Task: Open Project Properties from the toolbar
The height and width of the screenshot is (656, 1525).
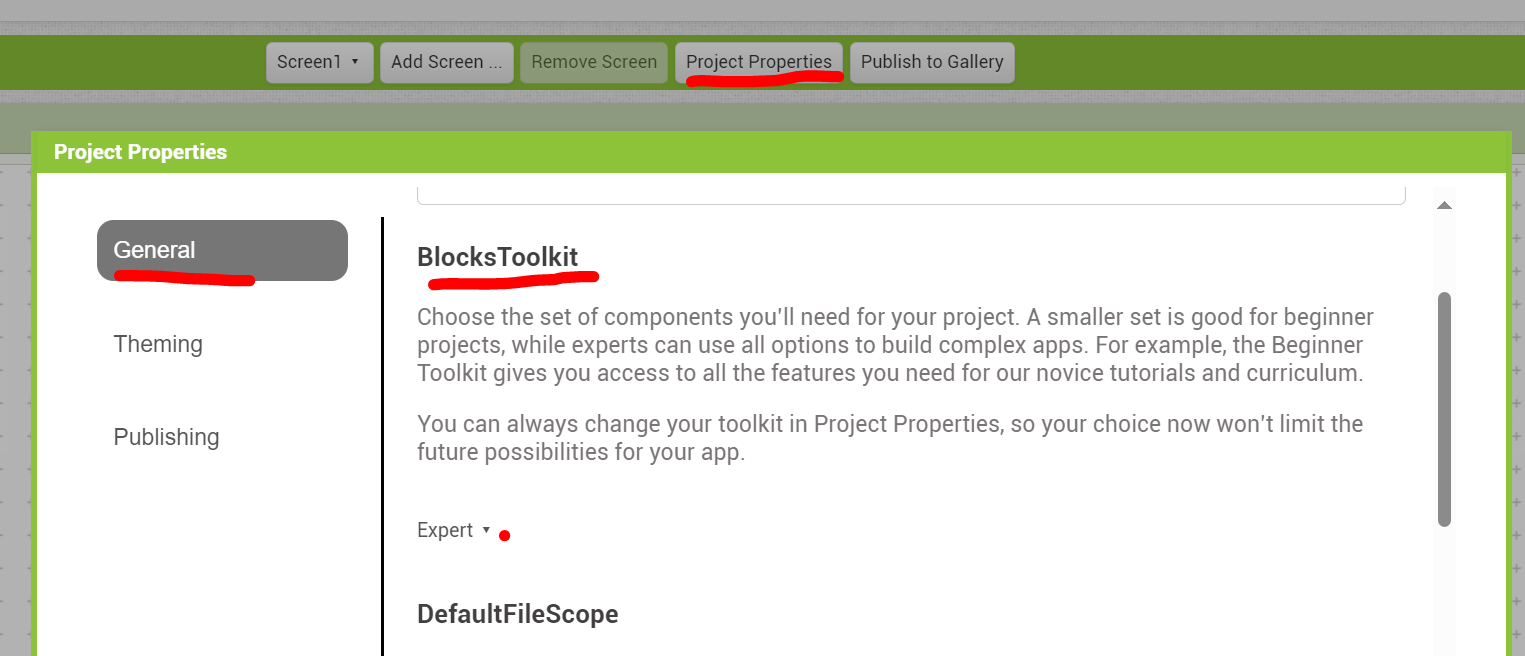Action: point(758,62)
